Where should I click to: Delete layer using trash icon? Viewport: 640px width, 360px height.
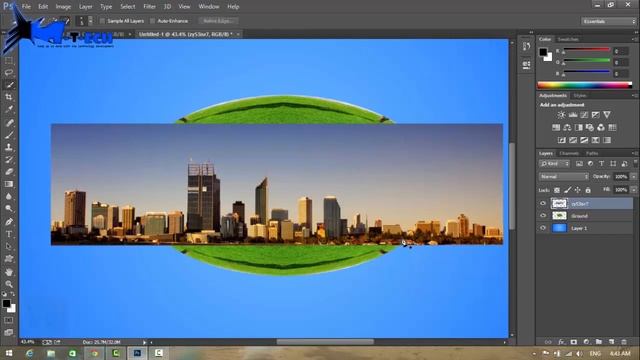(x=624, y=342)
